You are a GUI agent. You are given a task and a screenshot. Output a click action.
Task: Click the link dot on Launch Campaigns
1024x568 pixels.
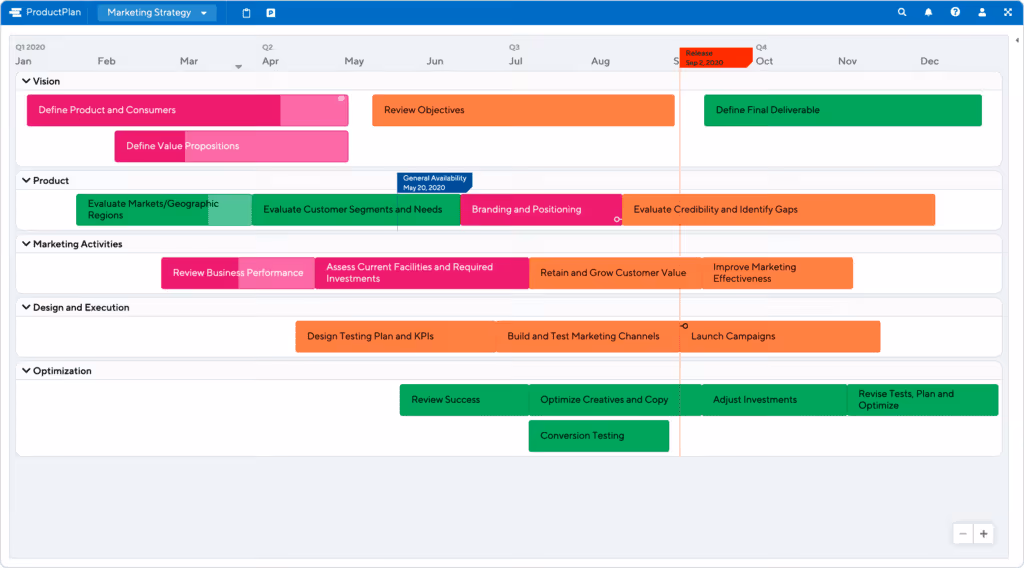[684, 326]
